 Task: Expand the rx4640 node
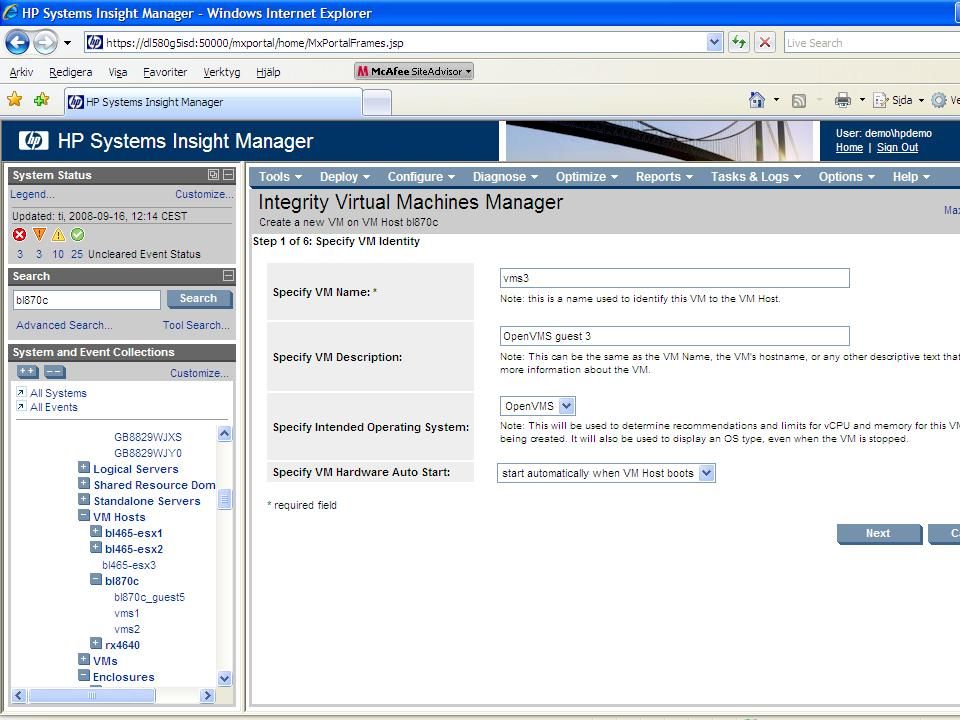[96, 643]
